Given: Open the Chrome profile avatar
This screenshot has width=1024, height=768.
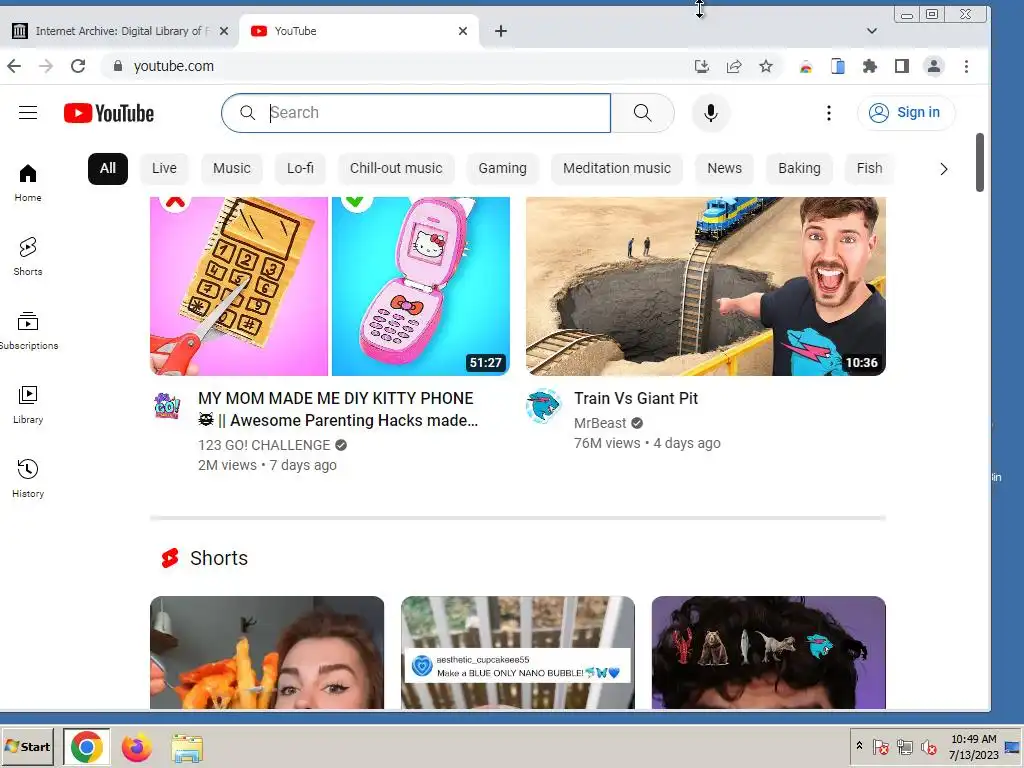Looking at the screenshot, I should coord(934,66).
